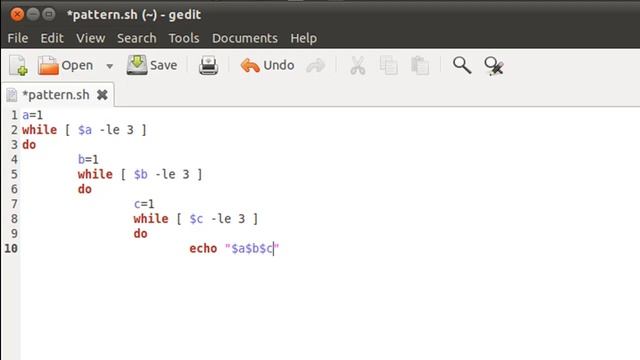Screen dimensions: 640x360
Task: Print the document with the printer icon
Action: click(209, 65)
